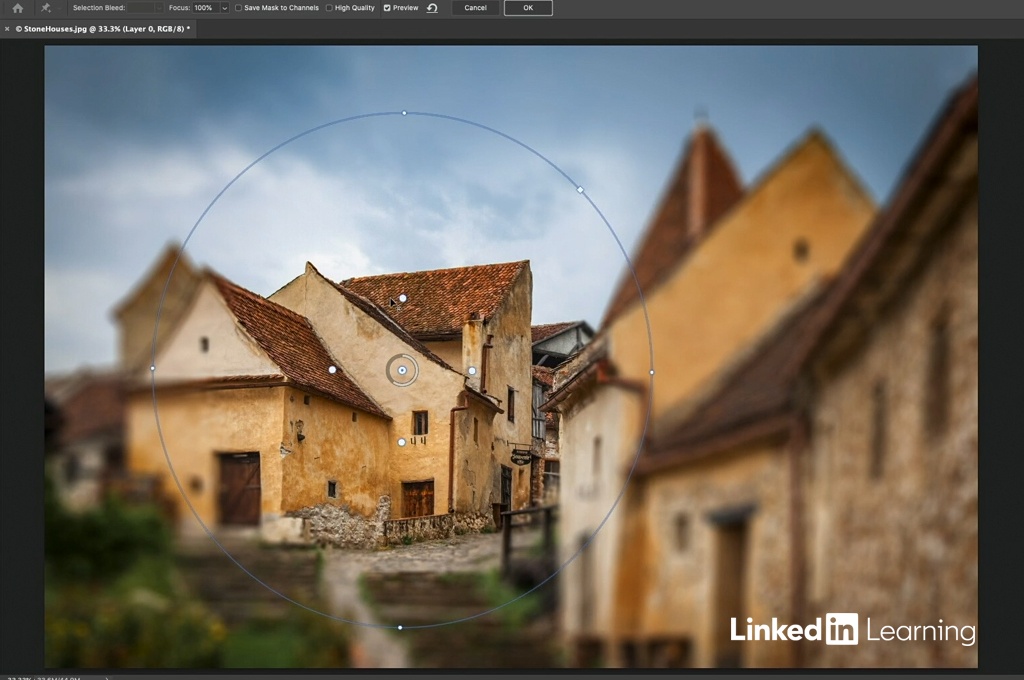Enable the High Quality checkbox
The image size is (1024, 680).
coord(330,8)
